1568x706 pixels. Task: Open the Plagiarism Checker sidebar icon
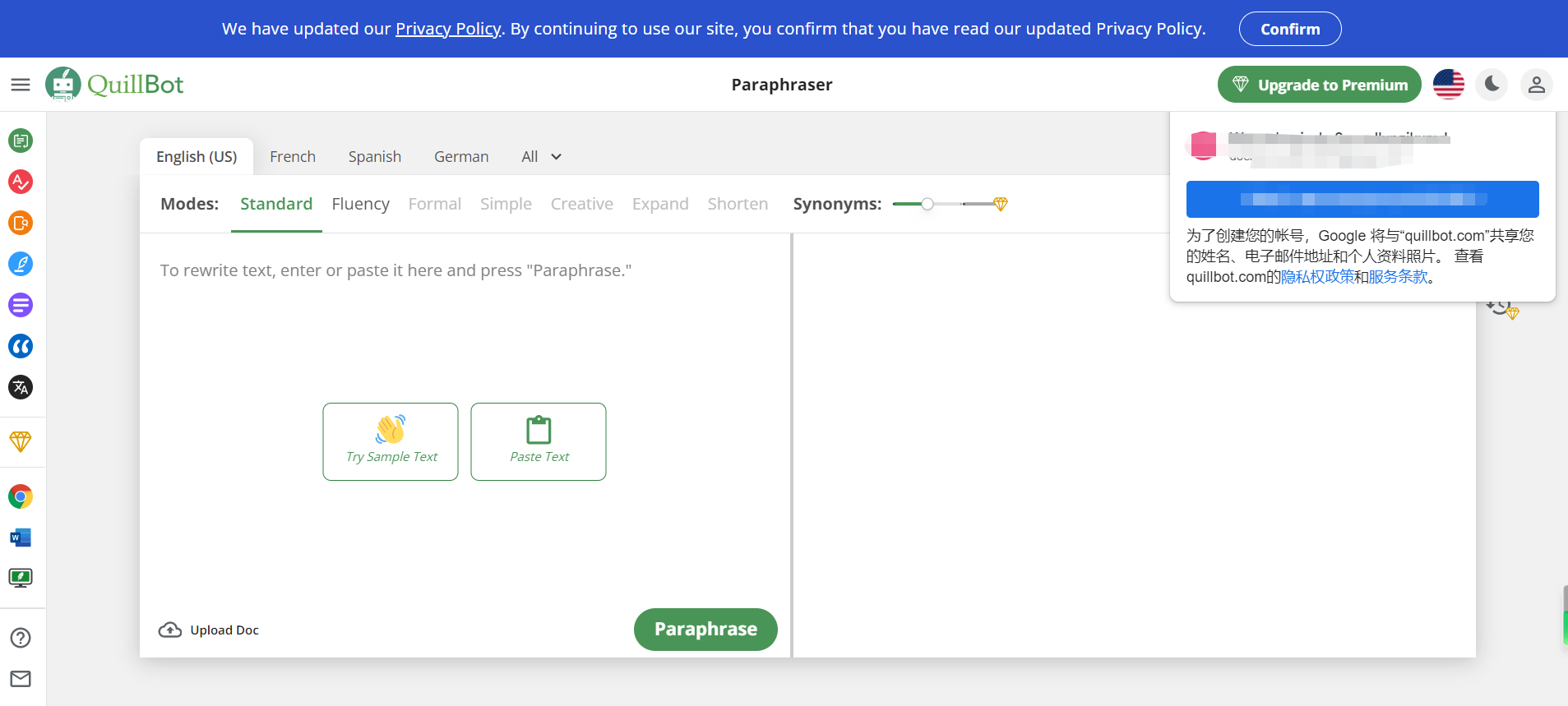21,223
